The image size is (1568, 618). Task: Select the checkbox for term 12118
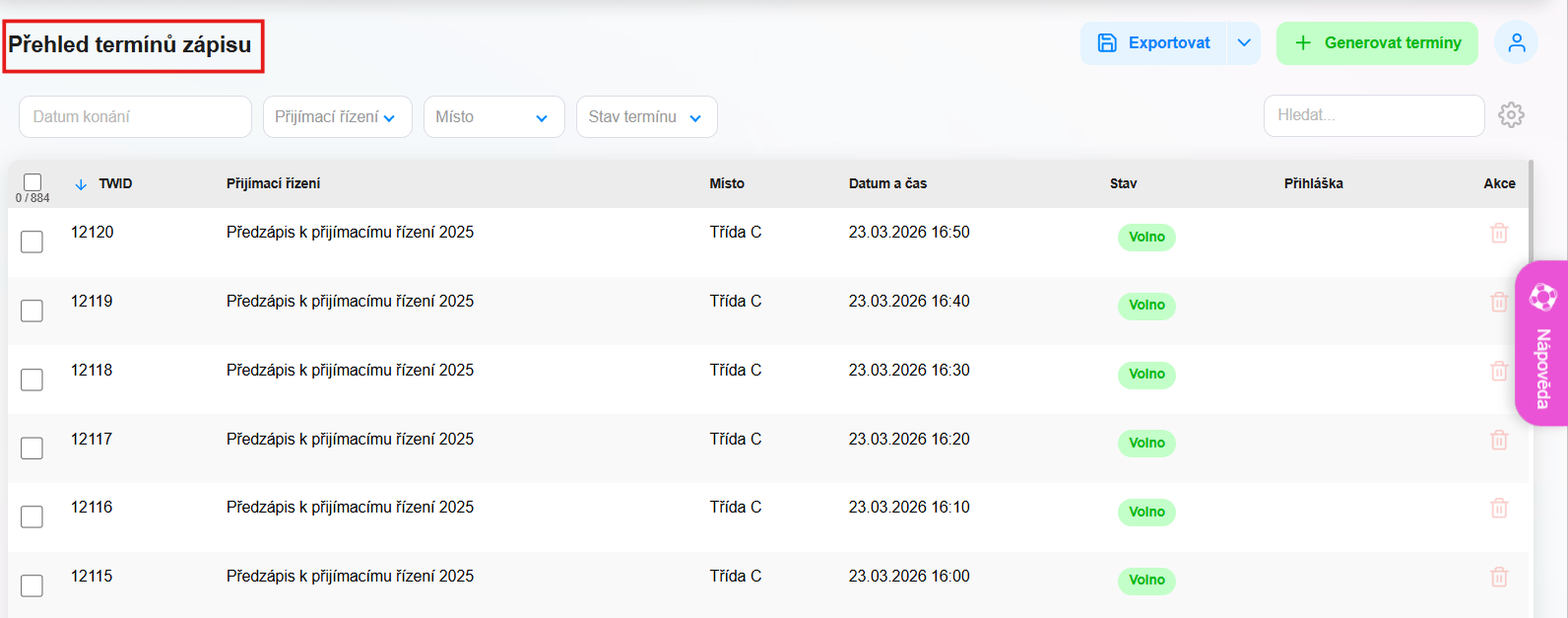pyautogui.click(x=33, y=379)
